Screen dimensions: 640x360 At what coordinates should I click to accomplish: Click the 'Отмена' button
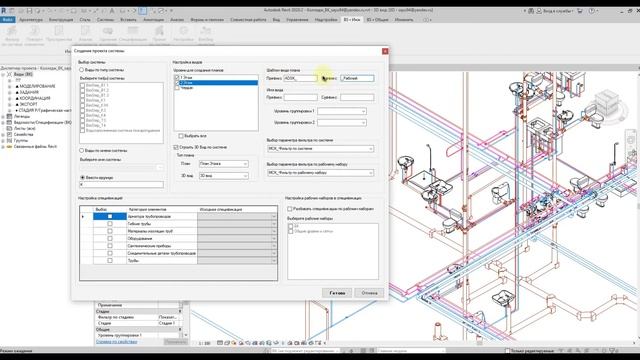(x=369, y=293)
